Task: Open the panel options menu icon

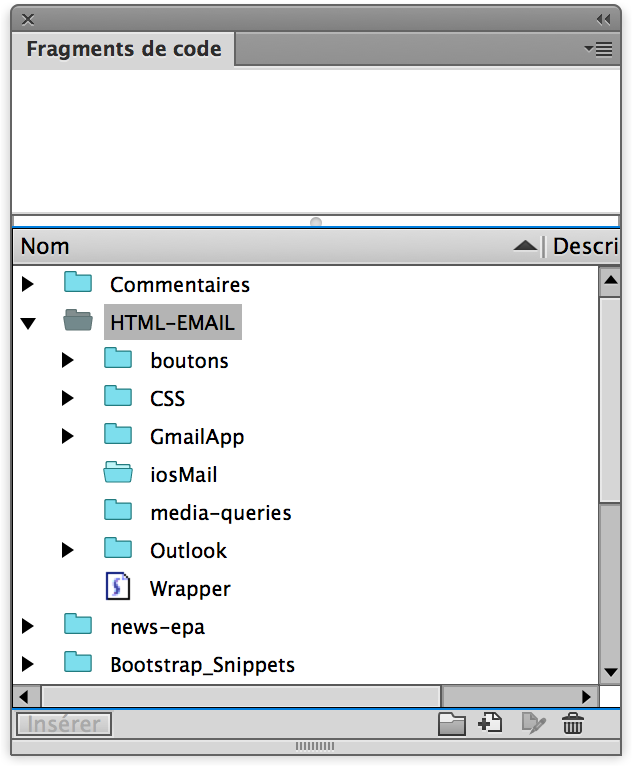Action: pyautogui.click(x=598, y=49)
